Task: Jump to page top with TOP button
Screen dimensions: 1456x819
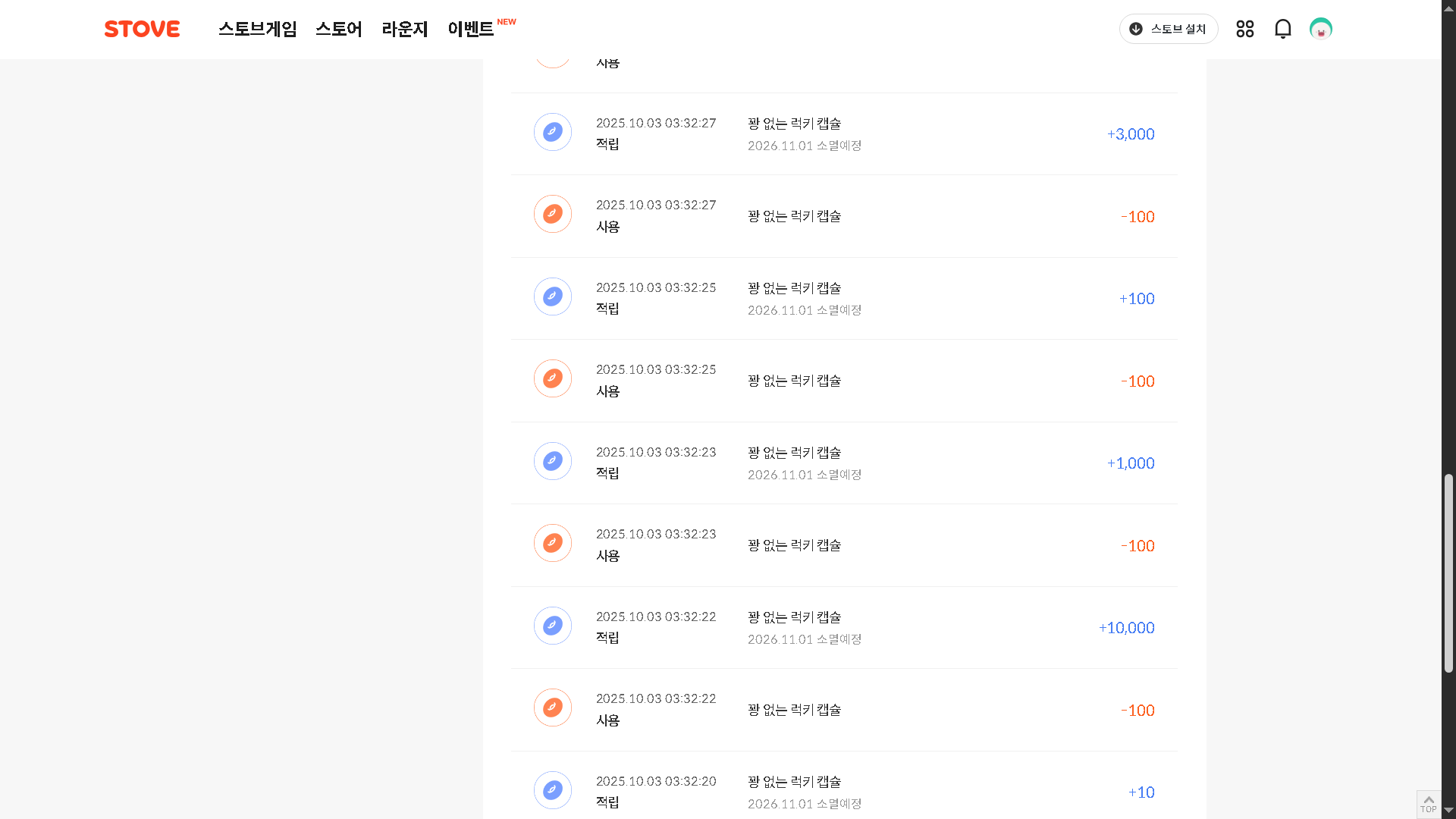Action: point(1429,804)
